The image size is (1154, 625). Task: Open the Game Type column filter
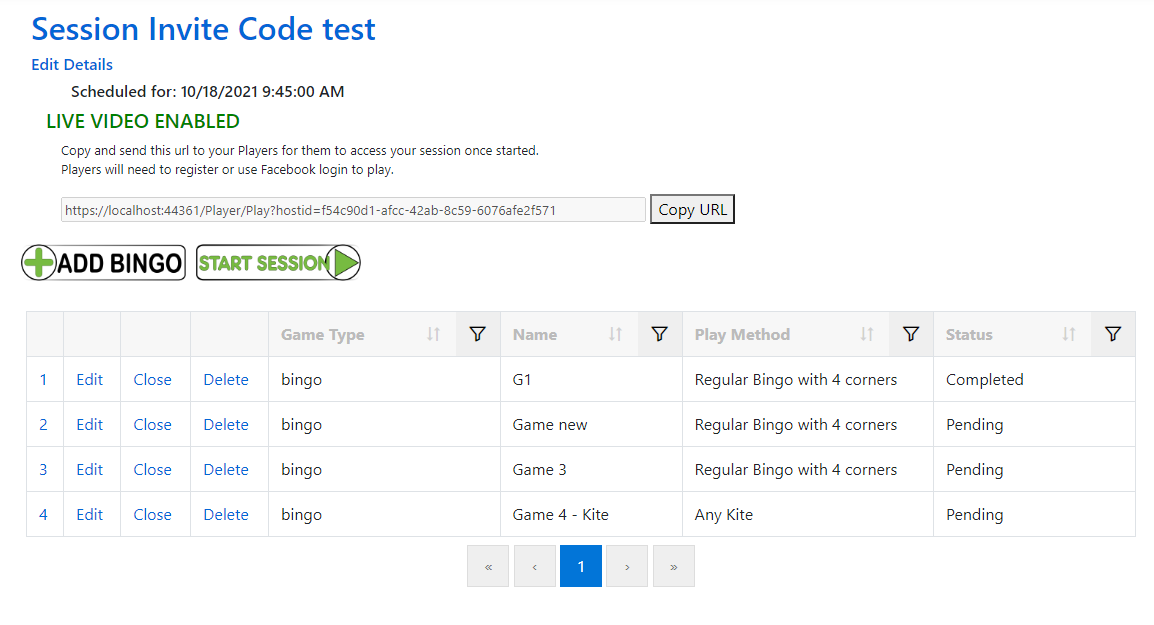pos(477,335)
